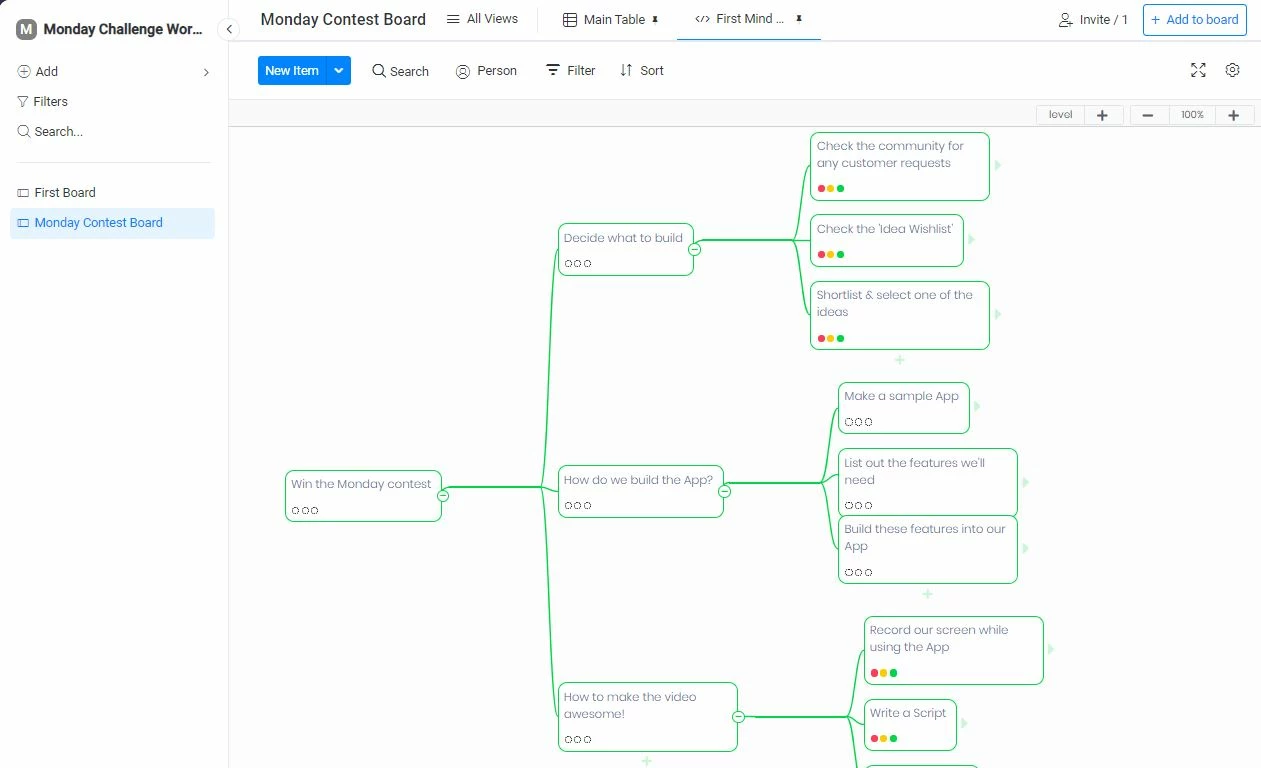Add node below Build these features node
The height and width of the screenshot is (768, 1261).
coord(927,594)
